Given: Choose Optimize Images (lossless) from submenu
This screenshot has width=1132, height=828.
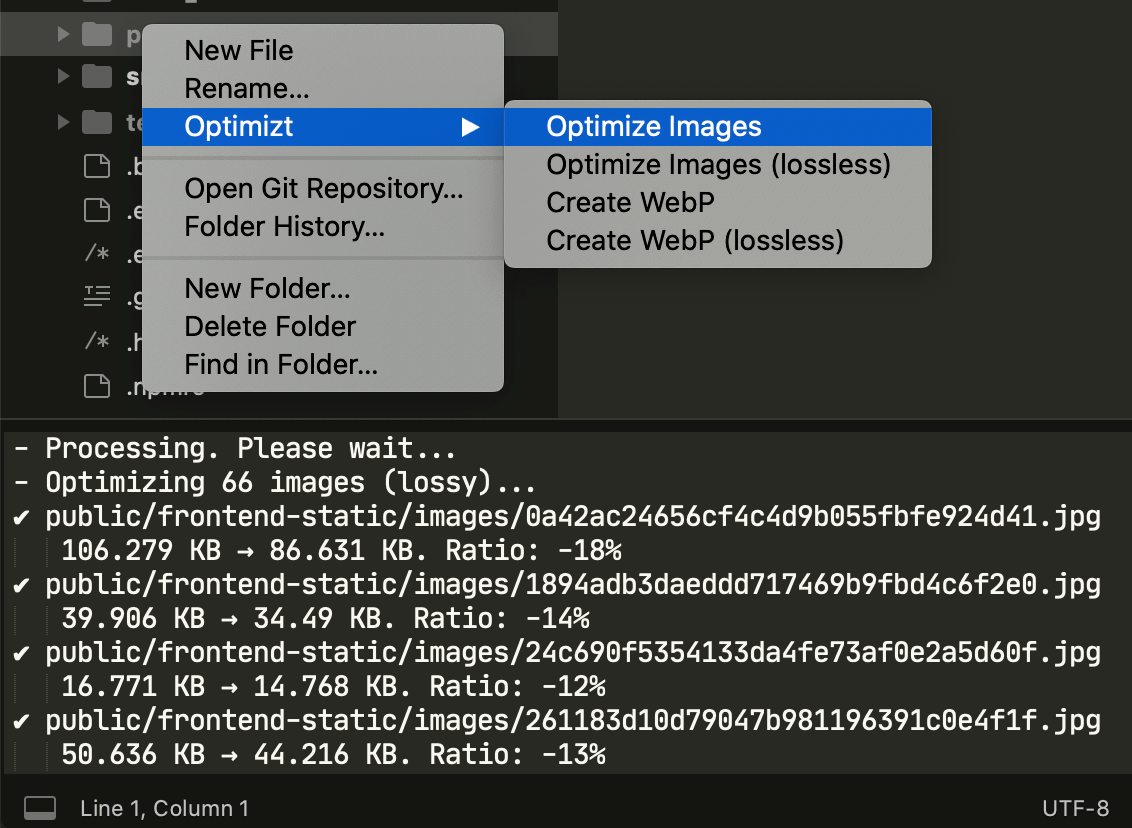Looking at the screenshot, I should pos(718,164).
